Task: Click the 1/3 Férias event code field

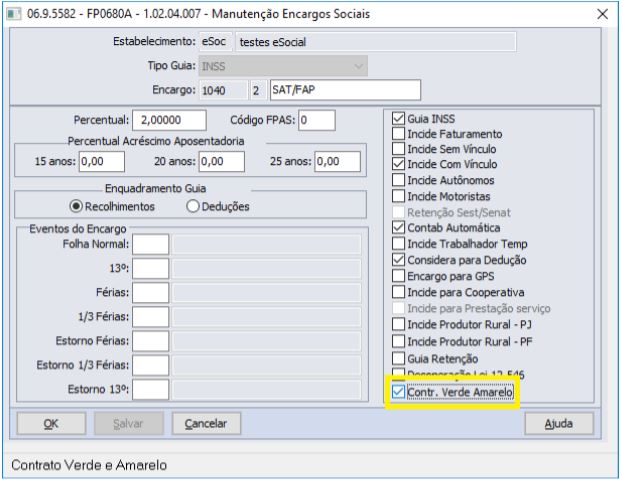Action: click(151, 317)
